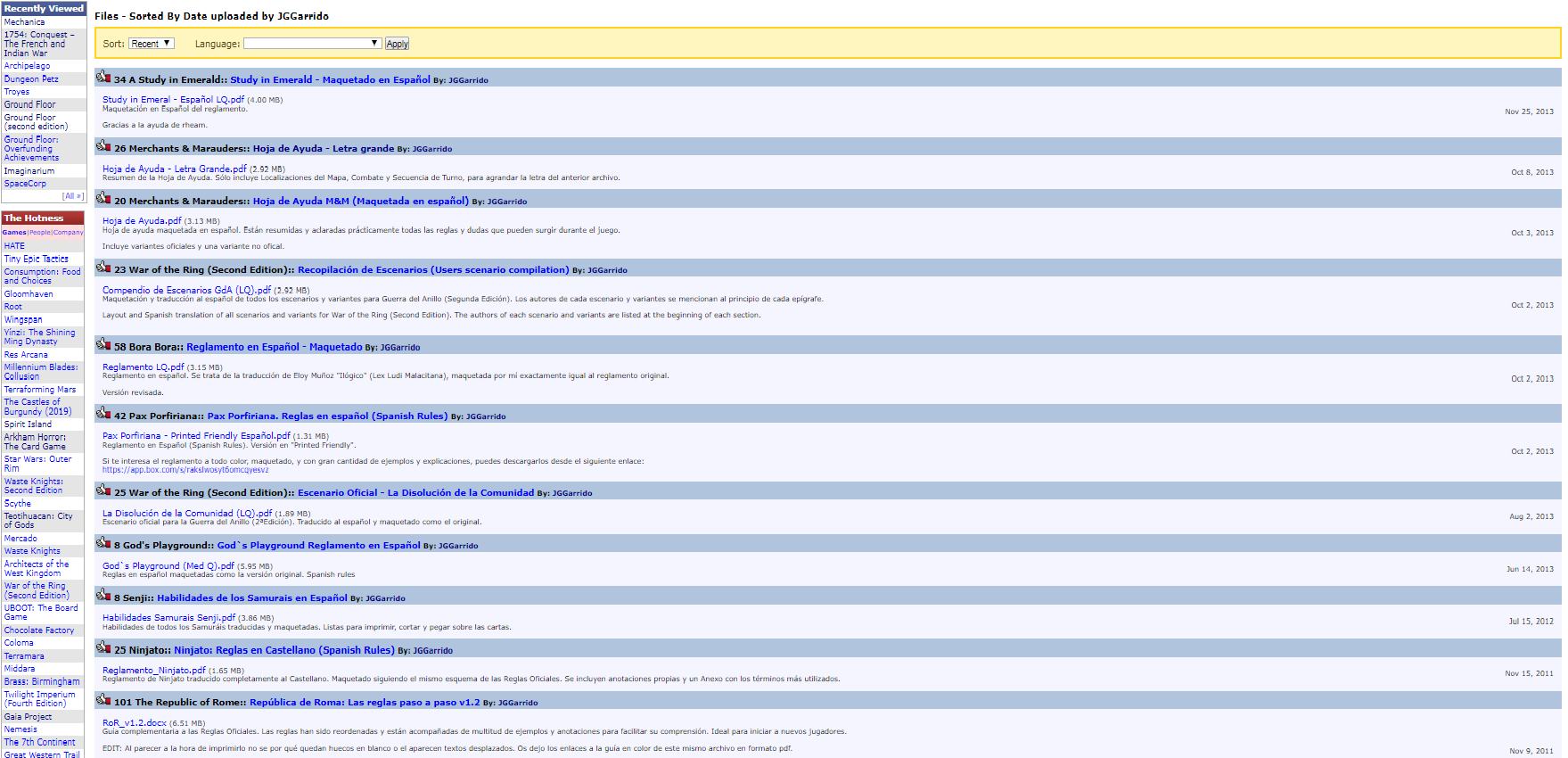Screen dimensions: 1568x758
Task: Open Spirit Island in The Hotness
Action: pos(28,424)
